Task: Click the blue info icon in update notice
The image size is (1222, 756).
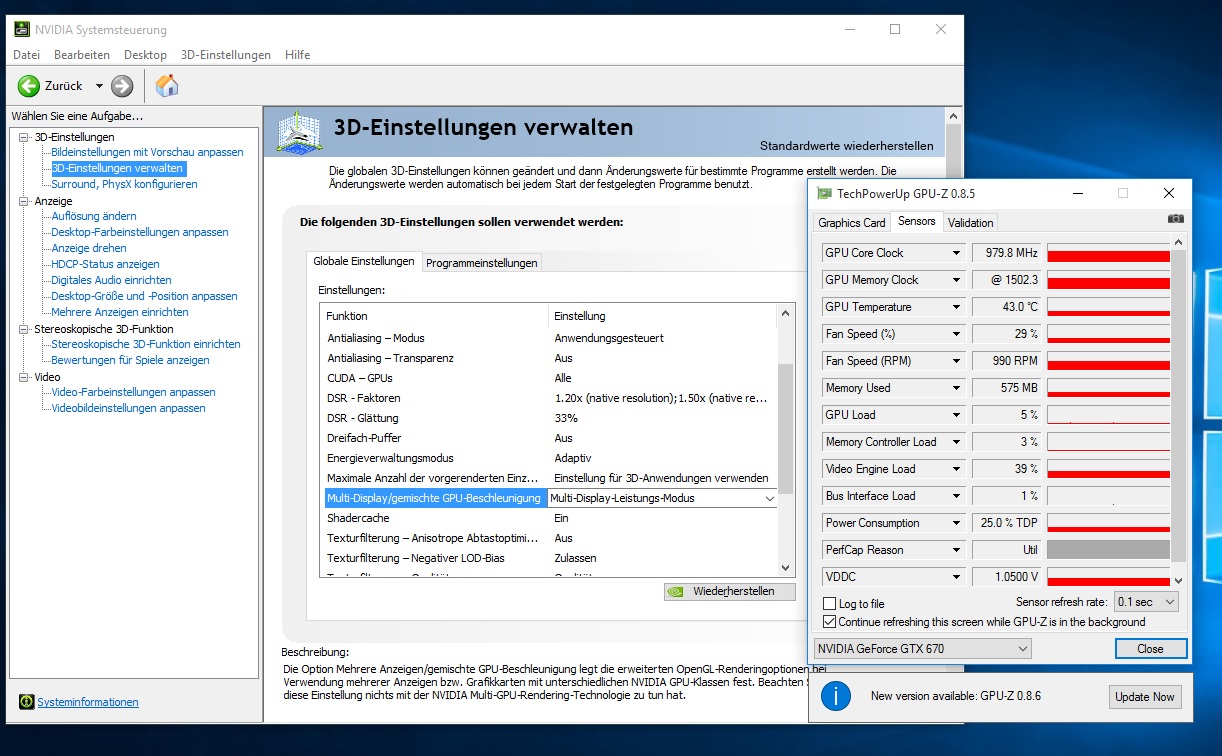Action: point(836,695)
